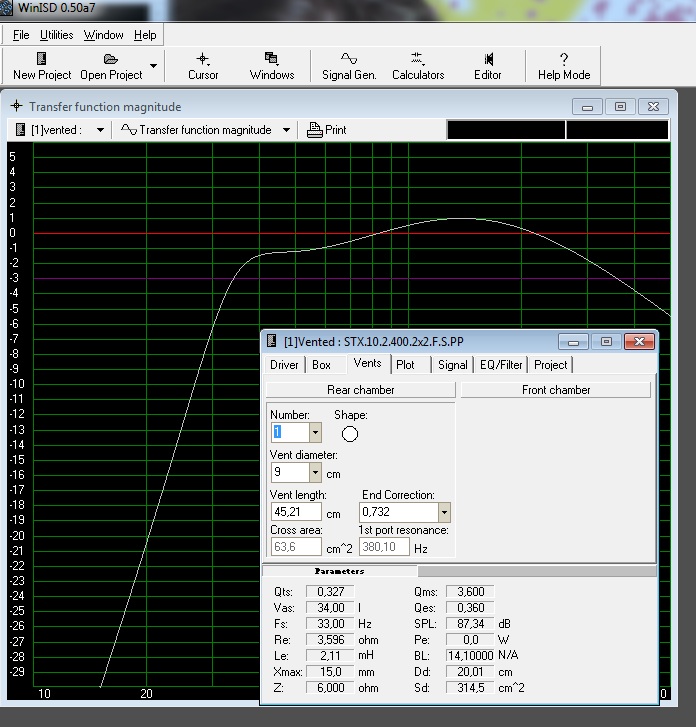Open the Utilities menu
The width and height of the screenshot is (696, 727).
tap(56, 35)
